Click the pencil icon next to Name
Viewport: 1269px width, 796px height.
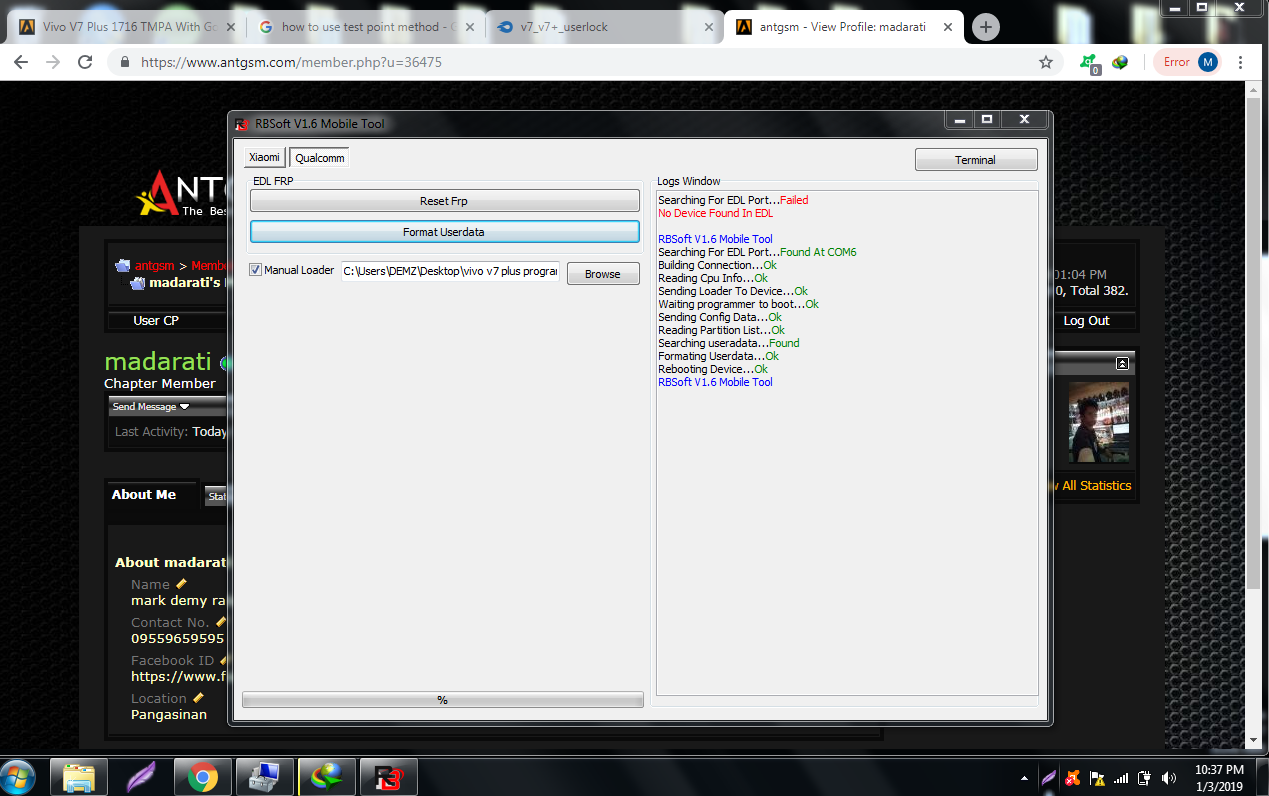point(181,584)
